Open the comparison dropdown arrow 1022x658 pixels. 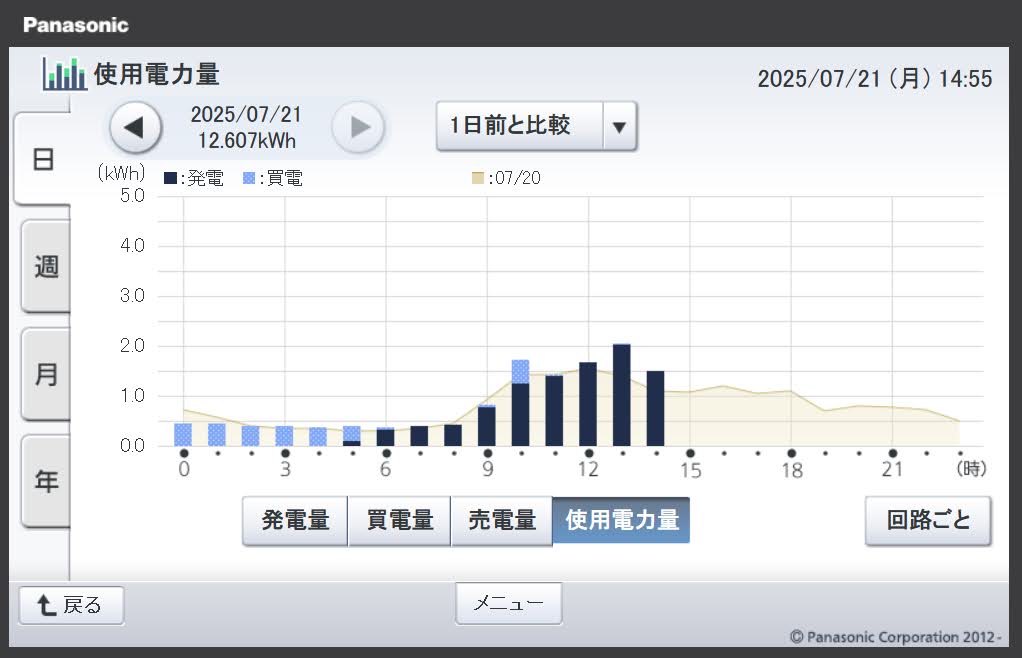[x=619, y=126]
